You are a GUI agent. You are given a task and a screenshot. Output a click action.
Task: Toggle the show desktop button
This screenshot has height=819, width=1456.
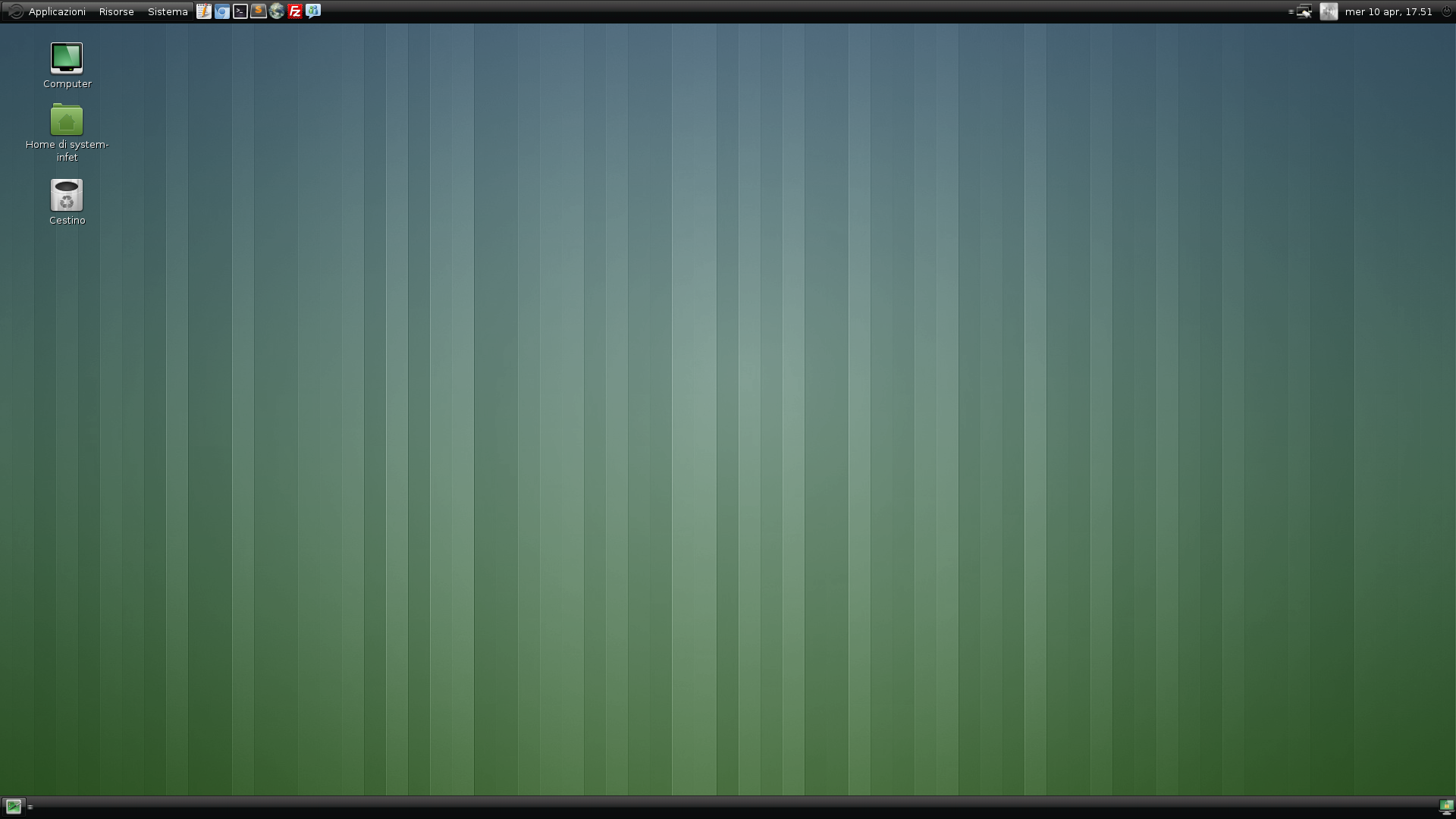click(14, 806)
